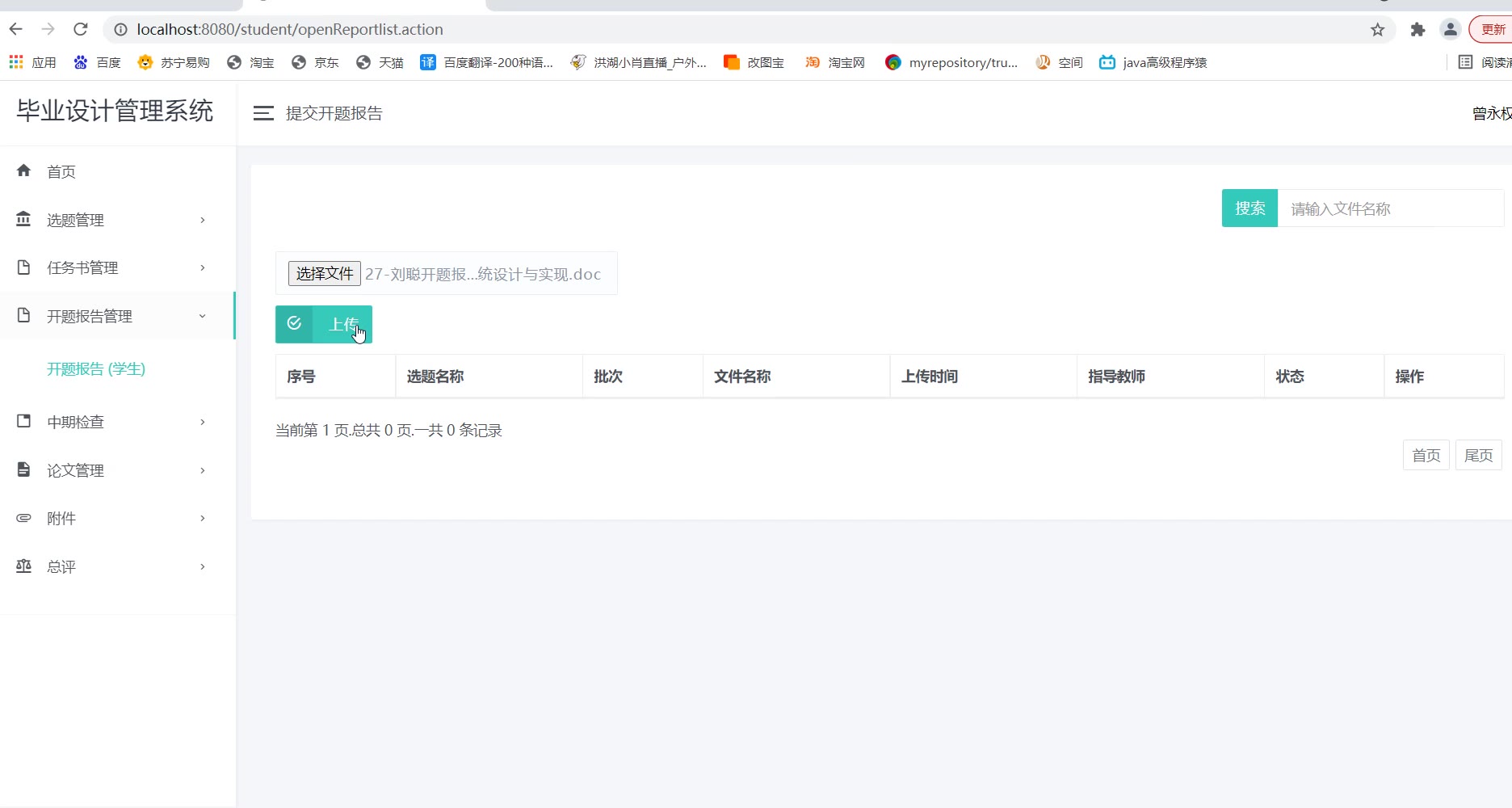Click the browser back arrow
The height and width of the screenshot is (808, 1512).
click(x=15, y=29)
